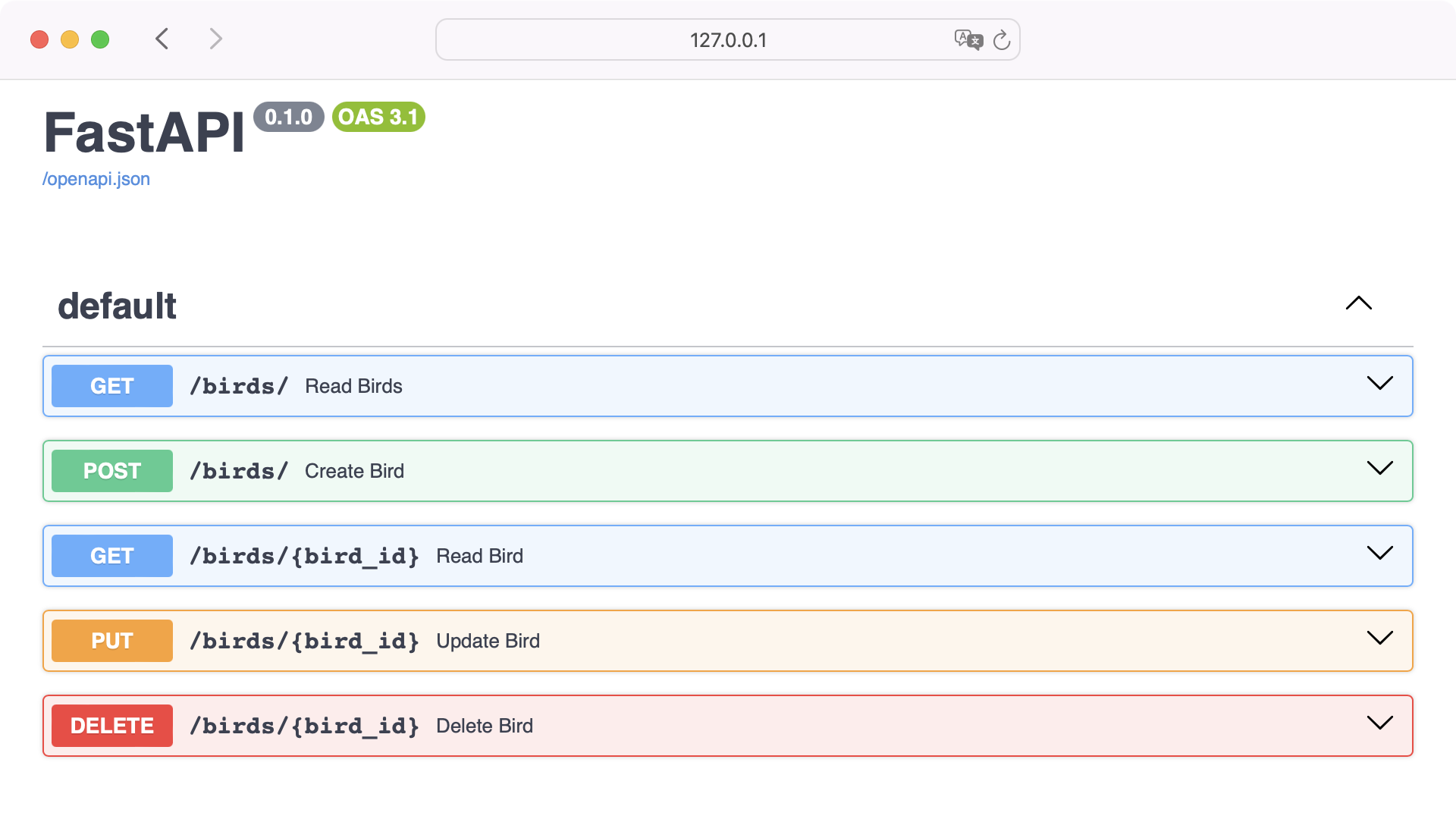Expand the DELETE /birds/{bird_id} operation
The image size is (1456, 819).
click(x=1379, y=723)
